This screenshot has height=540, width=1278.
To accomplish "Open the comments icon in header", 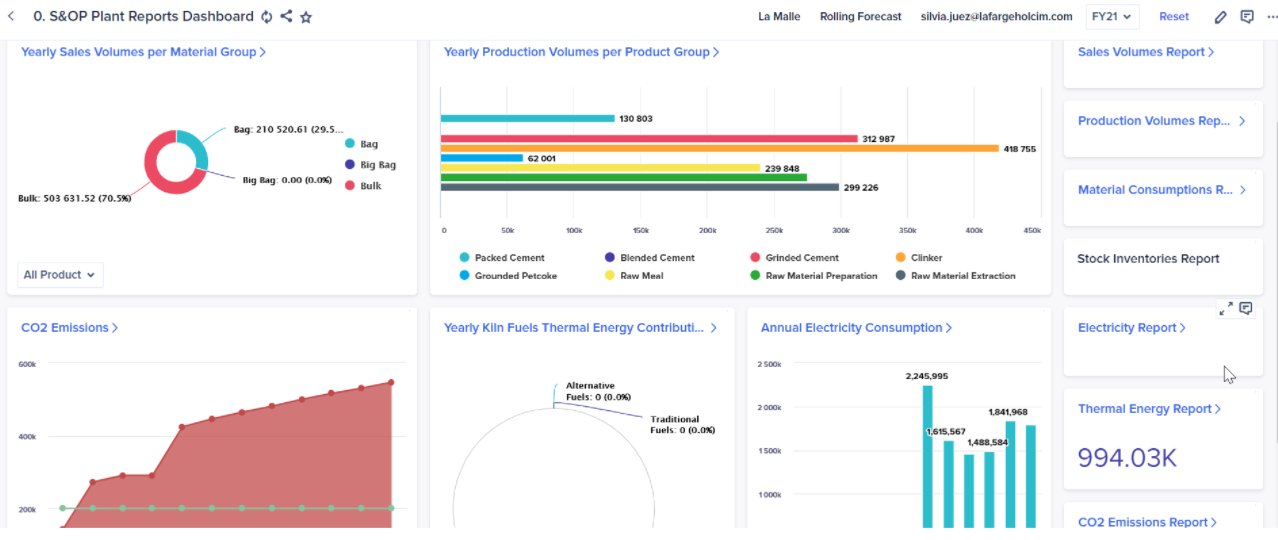I will point(1247,16).
